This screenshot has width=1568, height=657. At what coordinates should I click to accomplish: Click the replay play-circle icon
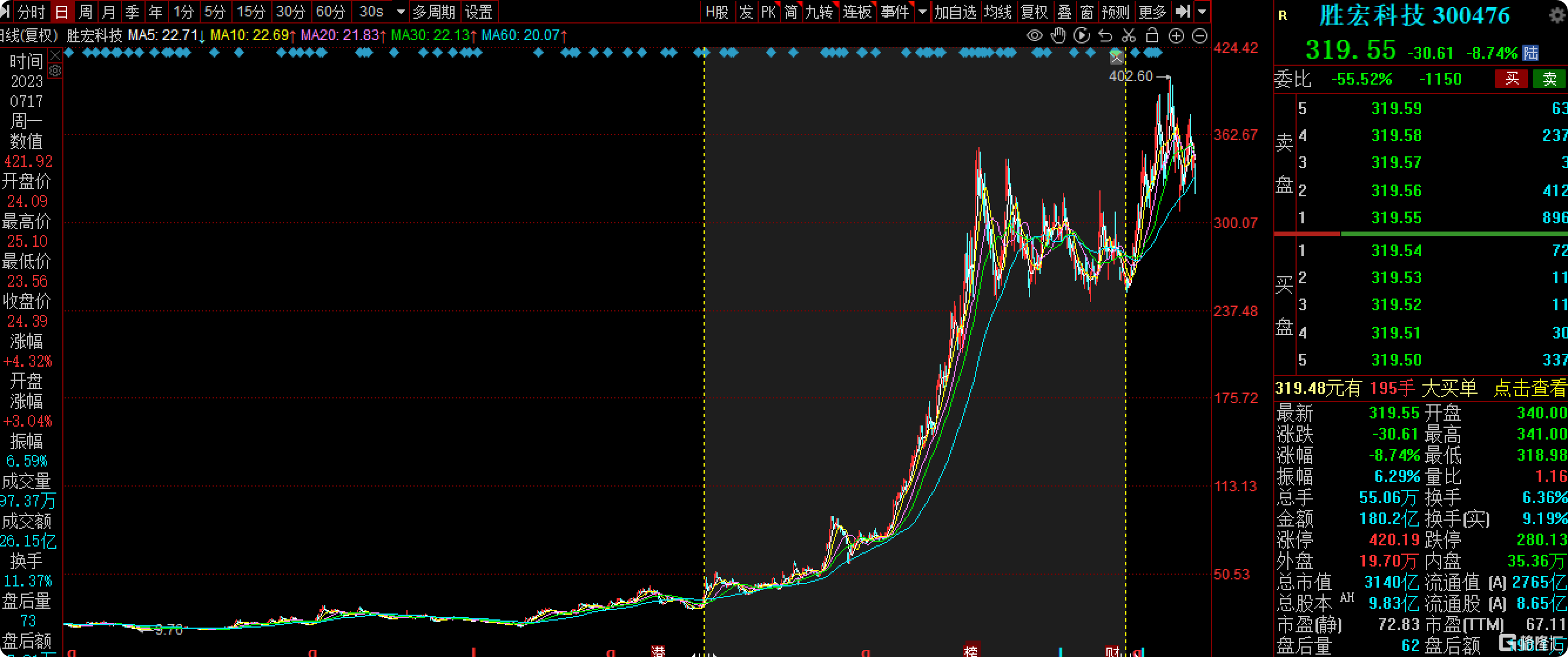coord(1082,35)
